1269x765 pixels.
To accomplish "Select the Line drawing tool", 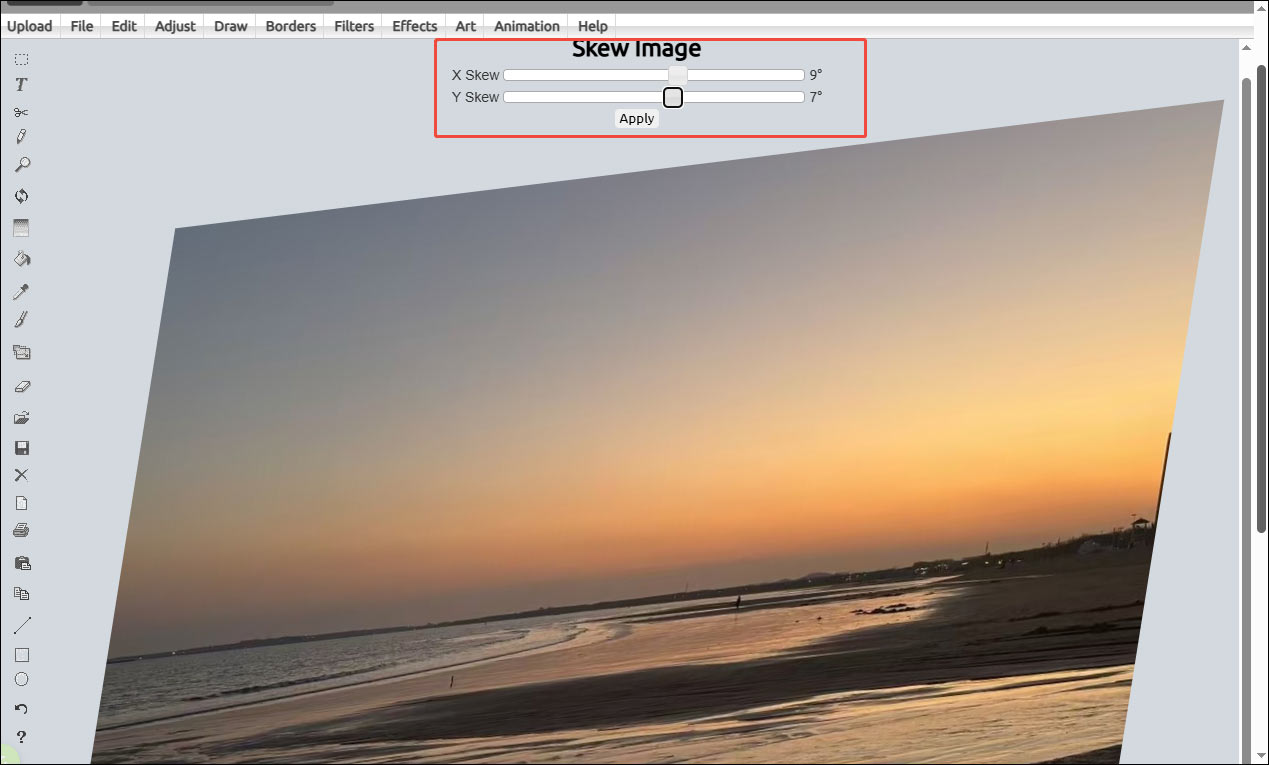I will pyautogui.click(x=21, y=624).
